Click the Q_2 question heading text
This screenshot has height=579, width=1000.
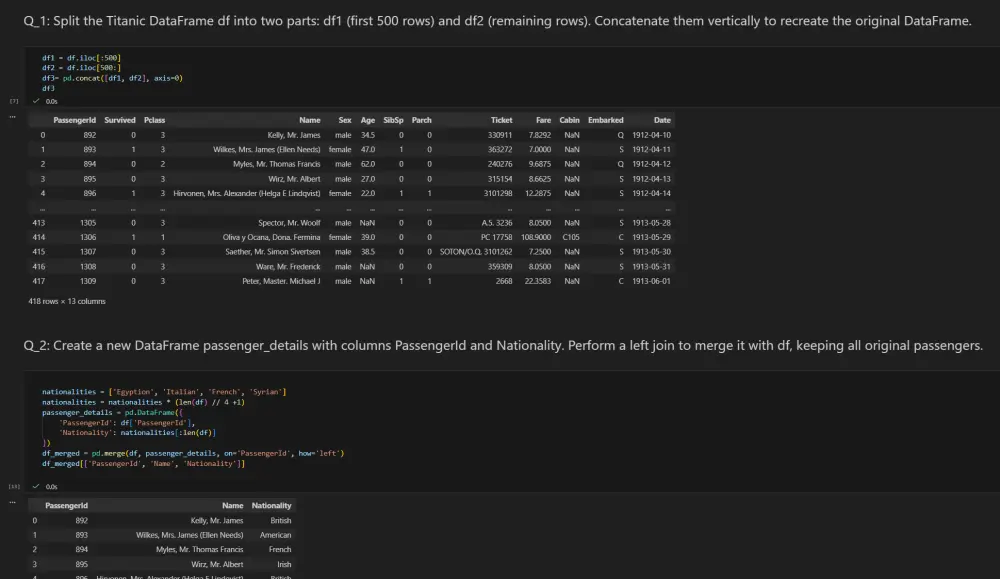pos(503,345)
